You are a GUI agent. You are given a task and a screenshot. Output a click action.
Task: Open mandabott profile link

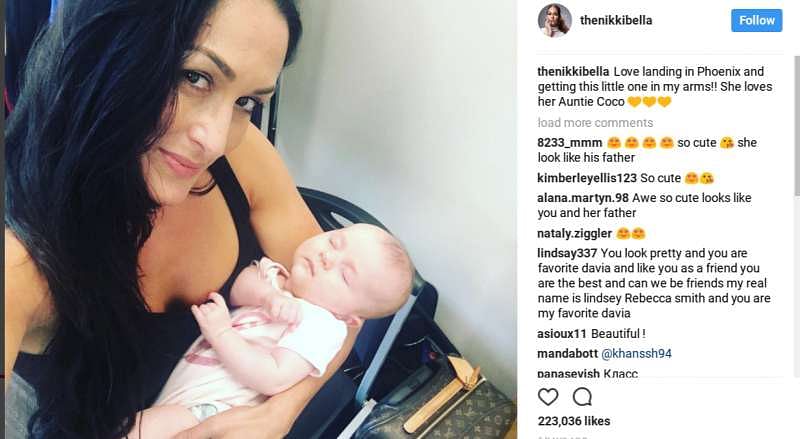pyautogui.click(x=567, y=354)
